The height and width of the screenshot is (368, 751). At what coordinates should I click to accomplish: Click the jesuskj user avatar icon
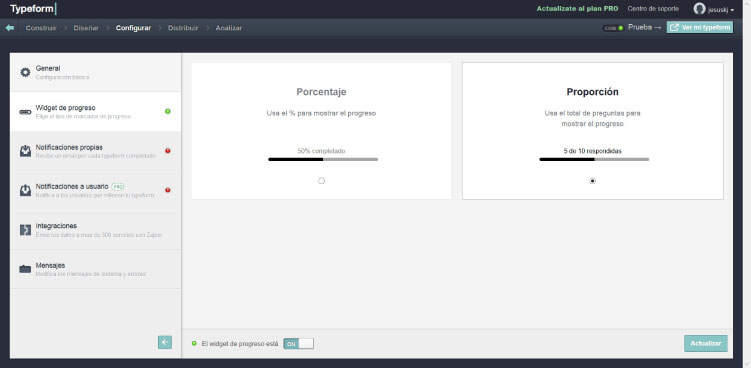(x=699, y=9)
